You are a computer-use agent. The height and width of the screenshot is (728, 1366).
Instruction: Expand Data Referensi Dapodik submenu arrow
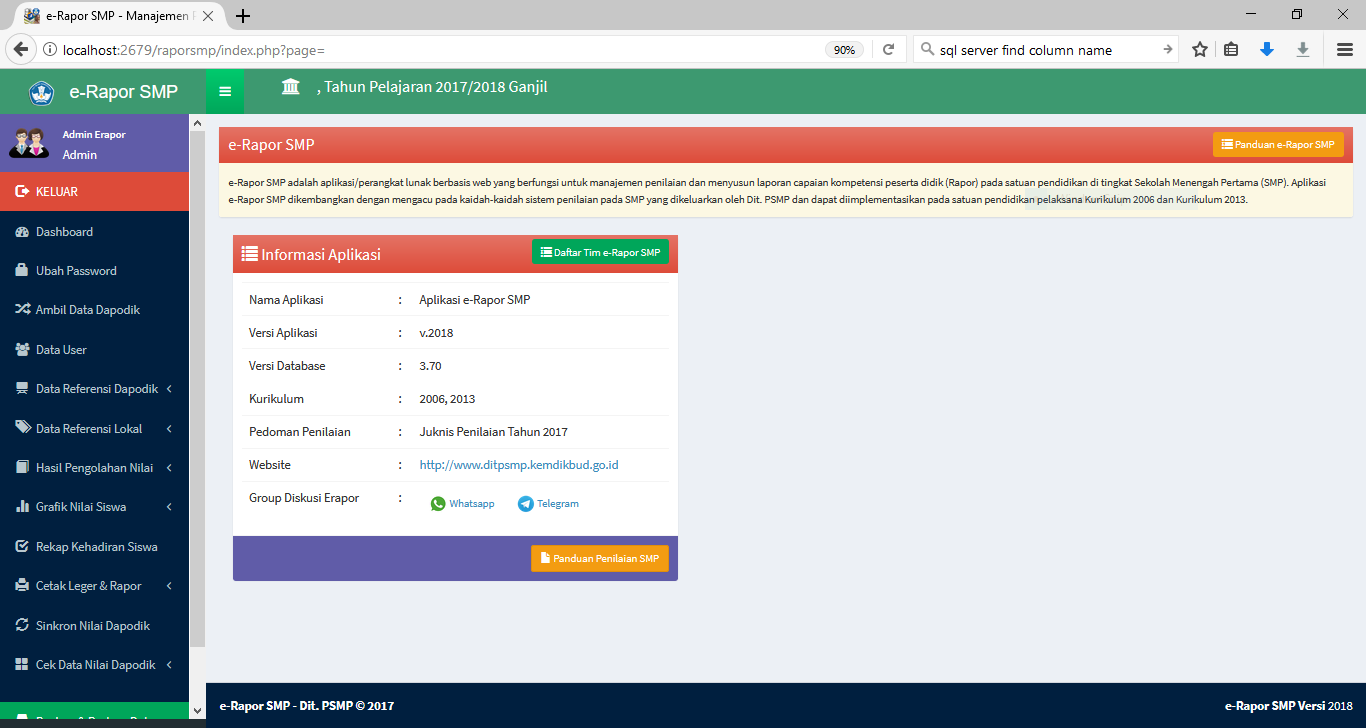pos(169,389)
